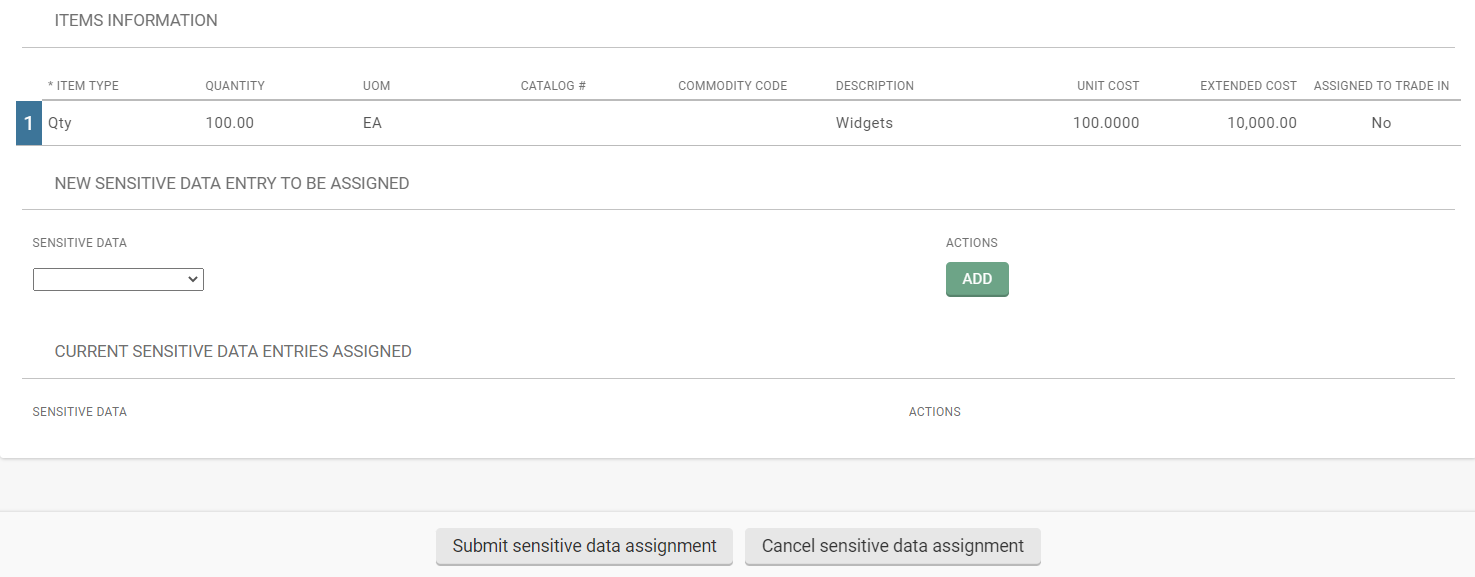Open the Sensitive Data dropdown
The height and width of the screenshot is (577, 1475).
(118, 280)
